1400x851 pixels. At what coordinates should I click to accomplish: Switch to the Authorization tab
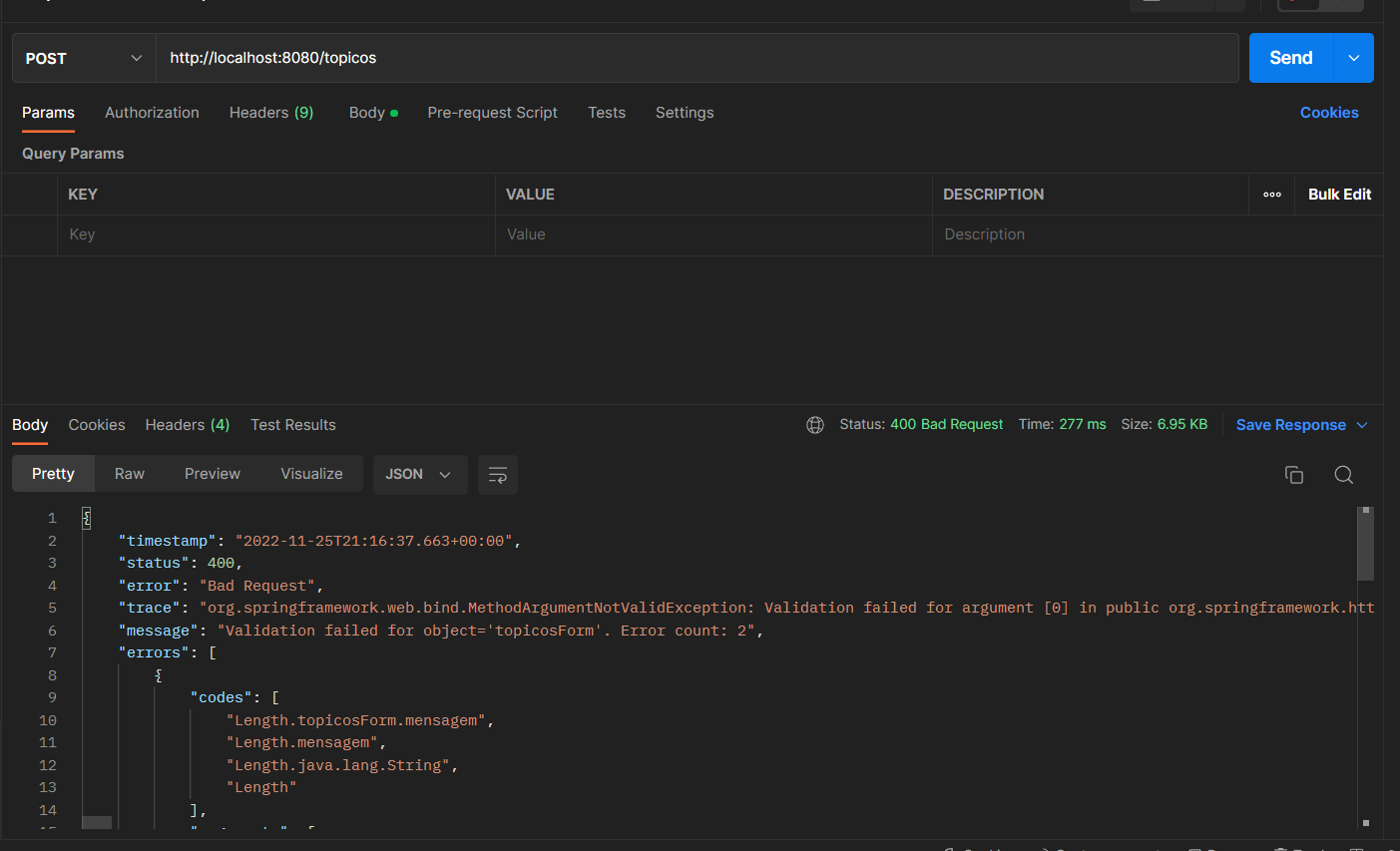152,113
